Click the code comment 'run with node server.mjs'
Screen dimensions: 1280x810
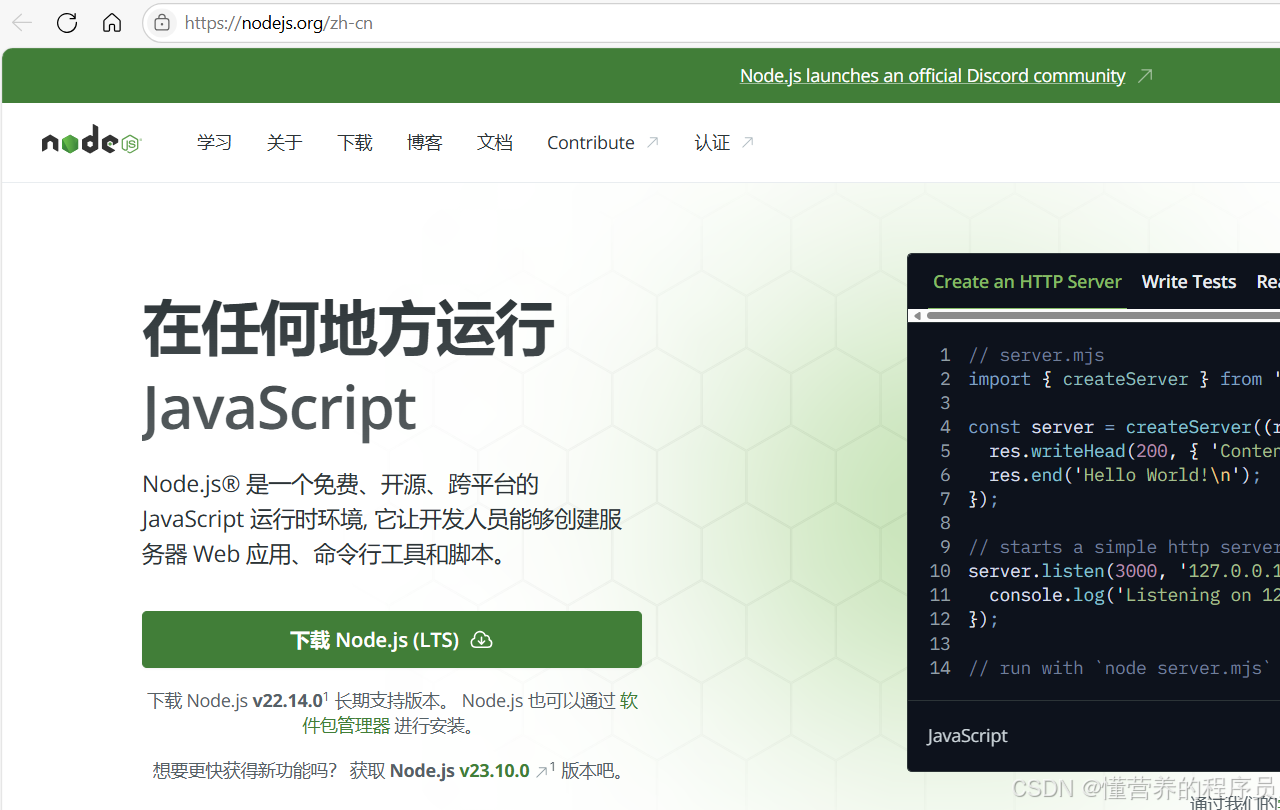pyautogui.click(x=1120, y=668)
